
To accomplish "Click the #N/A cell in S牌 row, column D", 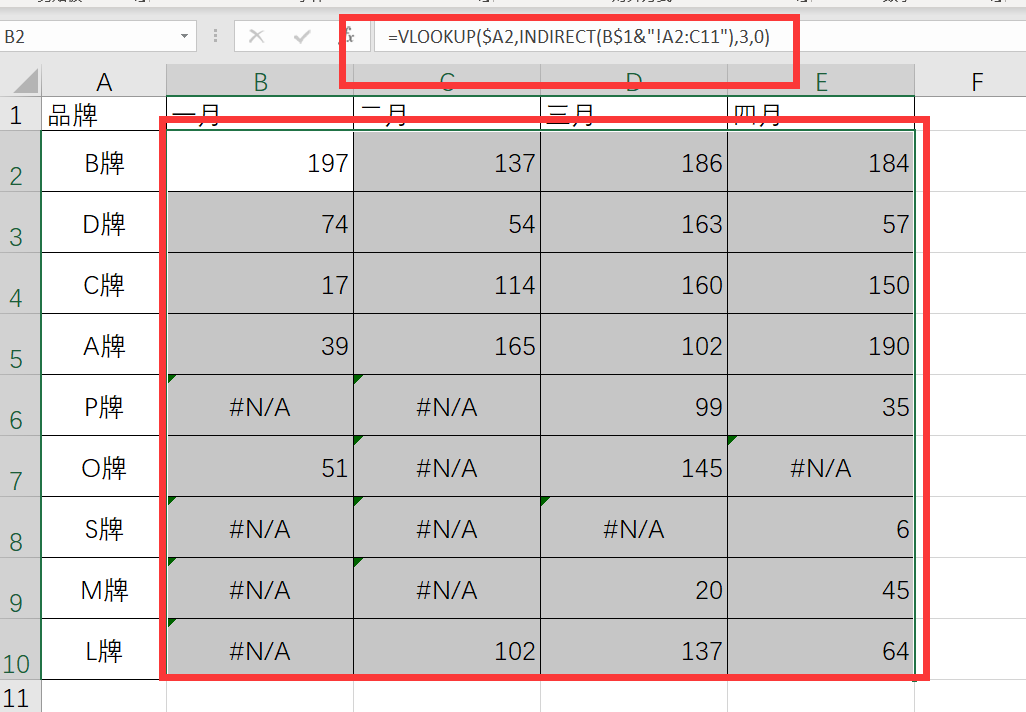I will click(x=634, y=527).
